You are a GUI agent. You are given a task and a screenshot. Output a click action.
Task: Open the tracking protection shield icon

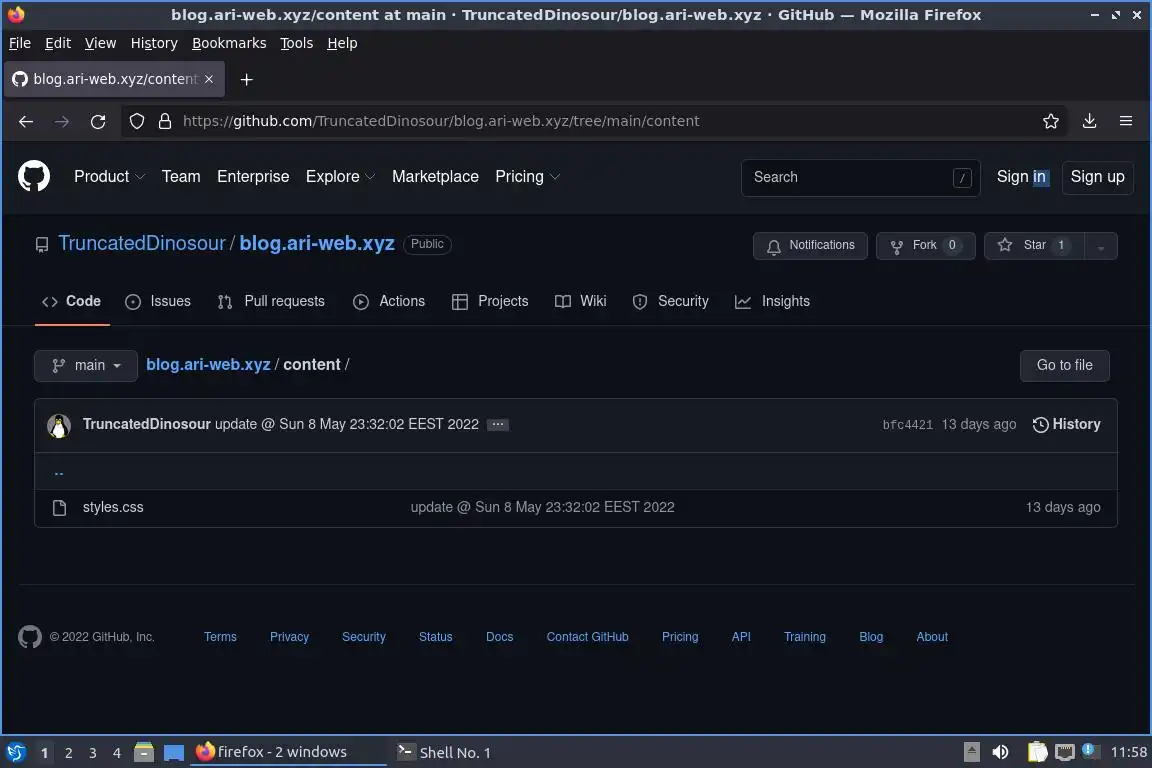(x=137, y=121)
